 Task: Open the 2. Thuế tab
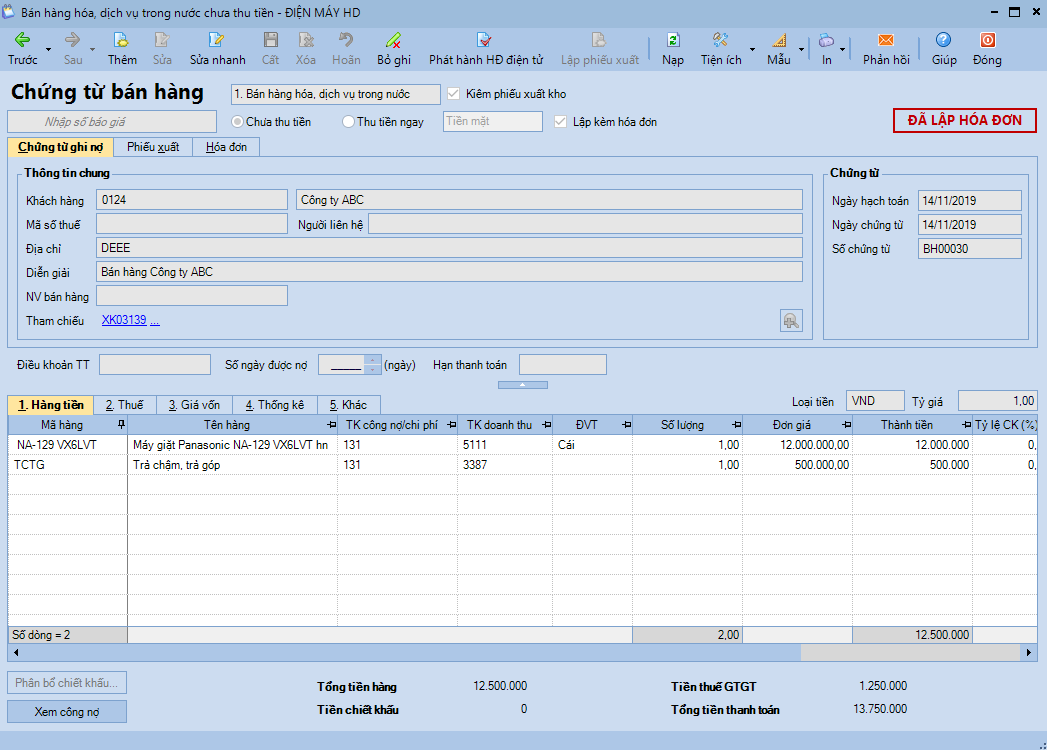point(124,405)
